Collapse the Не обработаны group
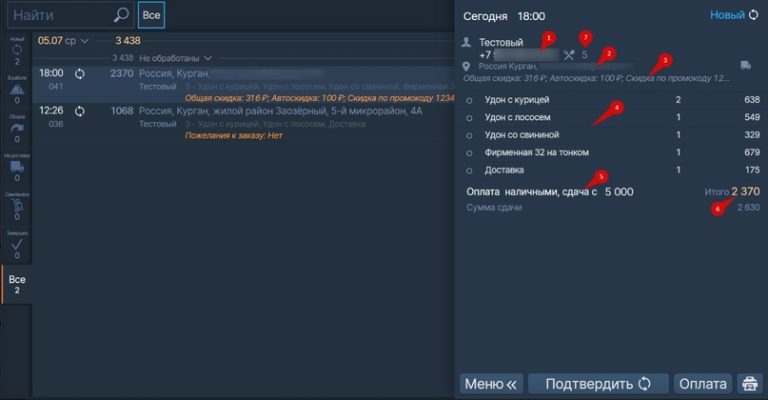This screenshot has width=768, height=400. pos(176,58)
